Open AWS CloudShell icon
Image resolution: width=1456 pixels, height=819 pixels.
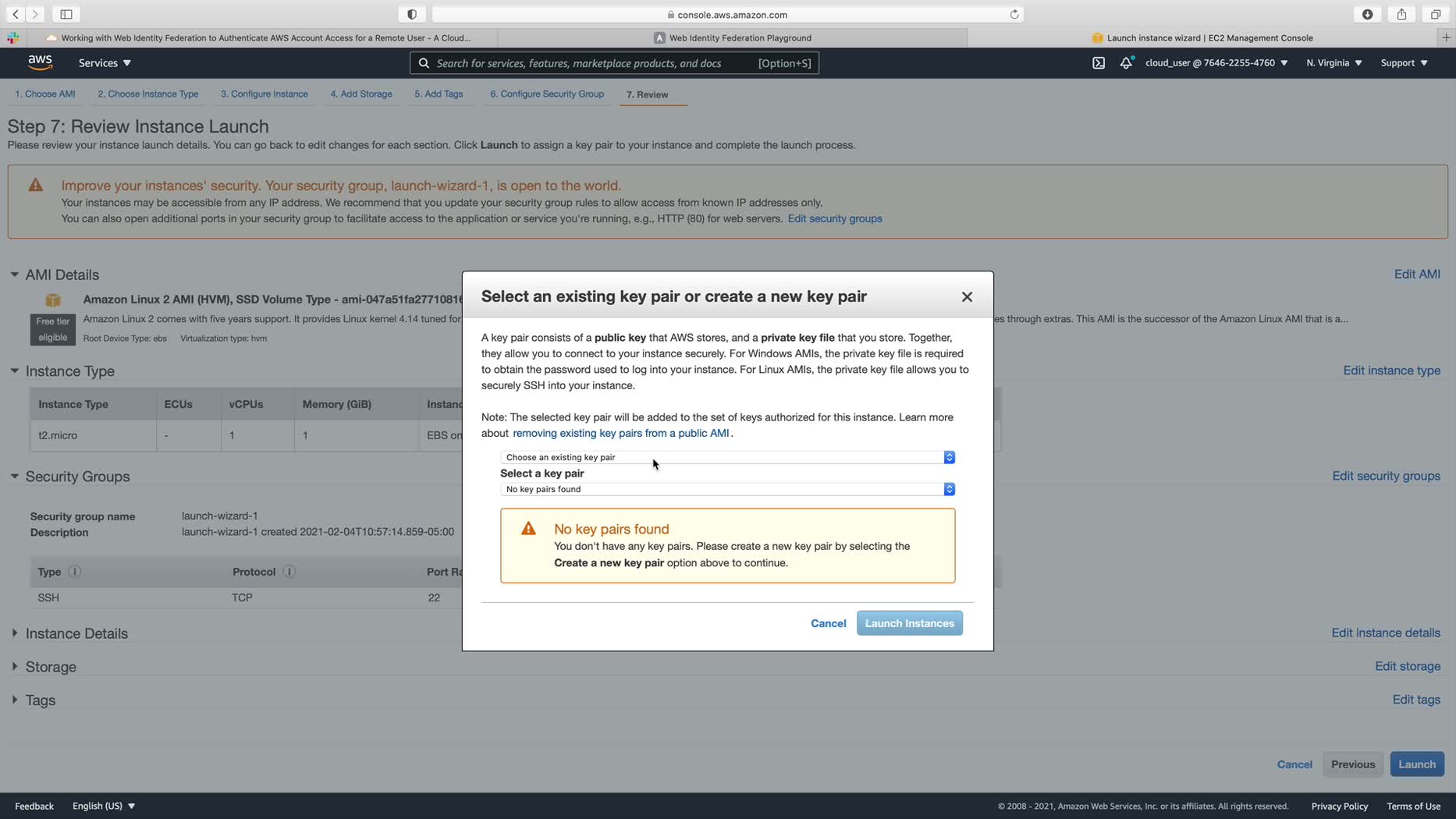pos(1099,62)
